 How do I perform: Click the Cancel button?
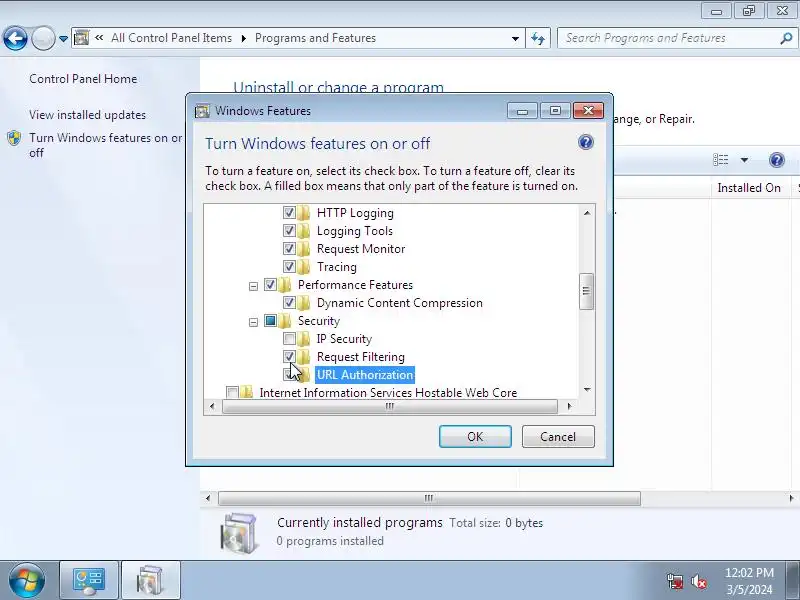pos(558,437)
